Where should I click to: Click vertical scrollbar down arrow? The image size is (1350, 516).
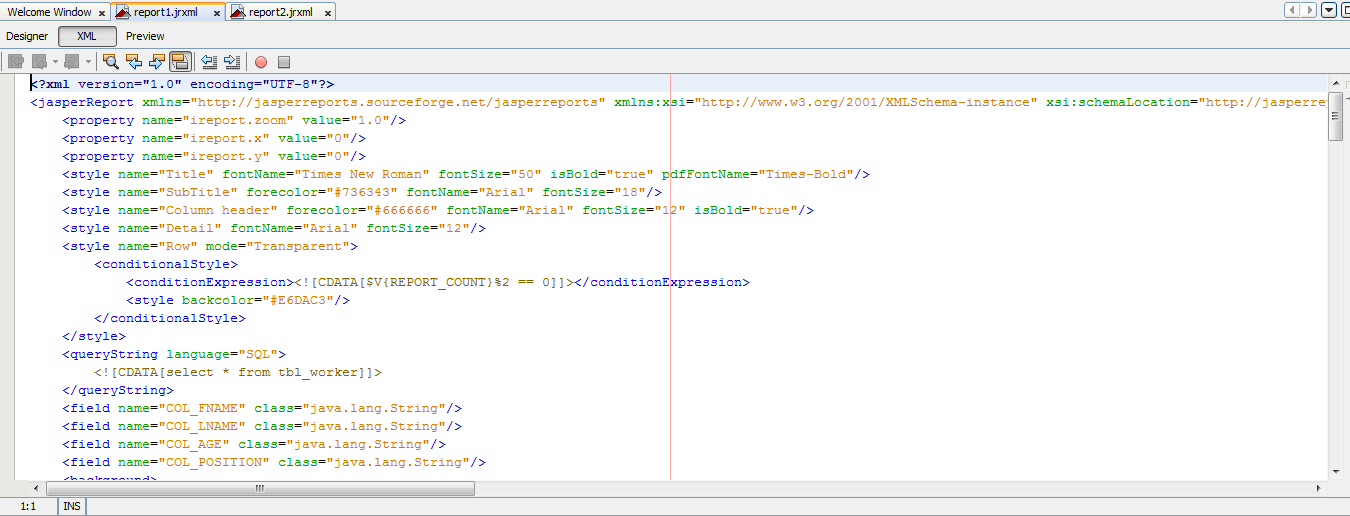point(1335,471)
